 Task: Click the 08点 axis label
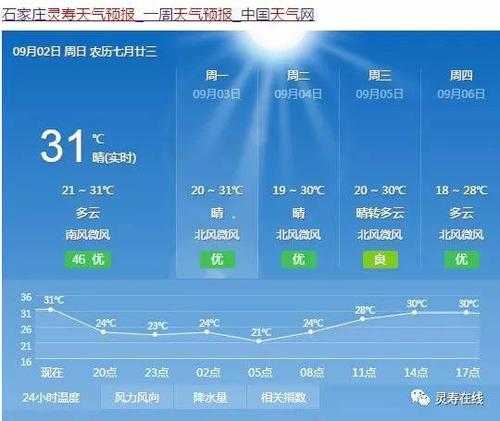tap(312, 372)
